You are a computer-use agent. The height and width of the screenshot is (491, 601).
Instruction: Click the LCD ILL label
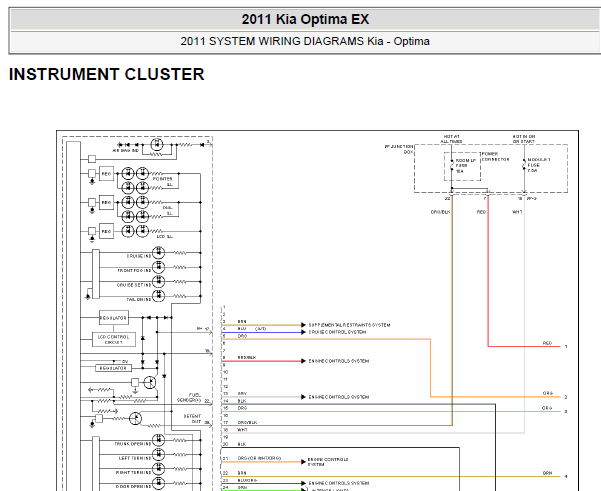point(164,237)
